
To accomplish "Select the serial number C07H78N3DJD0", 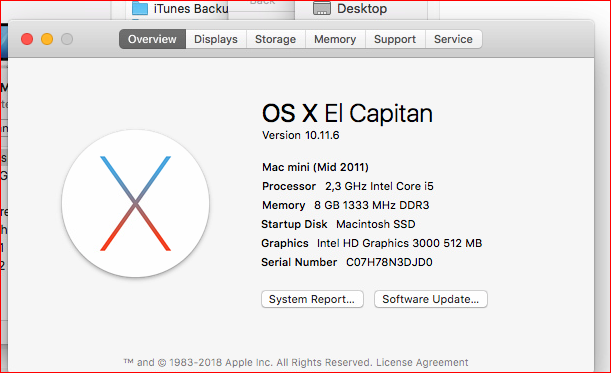I will pos(389,262).
